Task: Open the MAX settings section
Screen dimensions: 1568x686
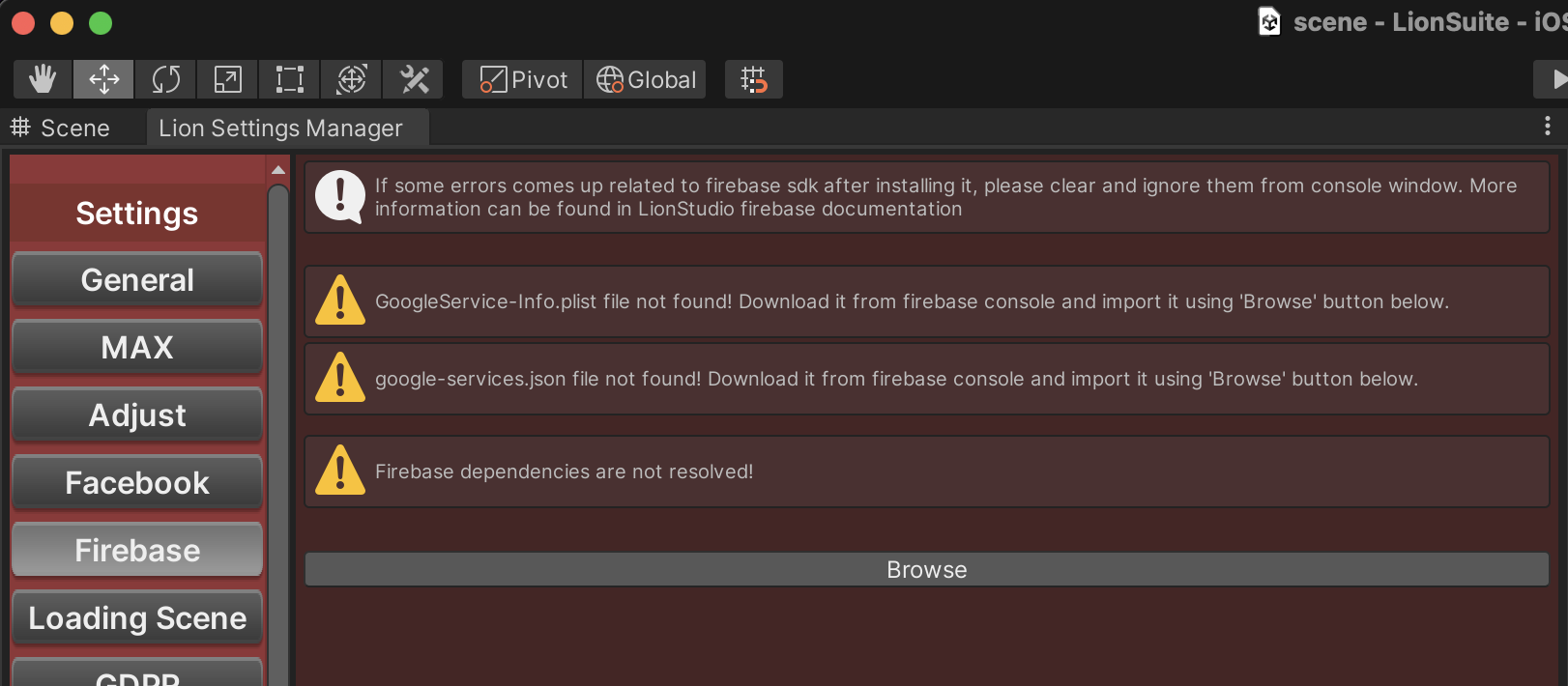Action: click(137, 348)
